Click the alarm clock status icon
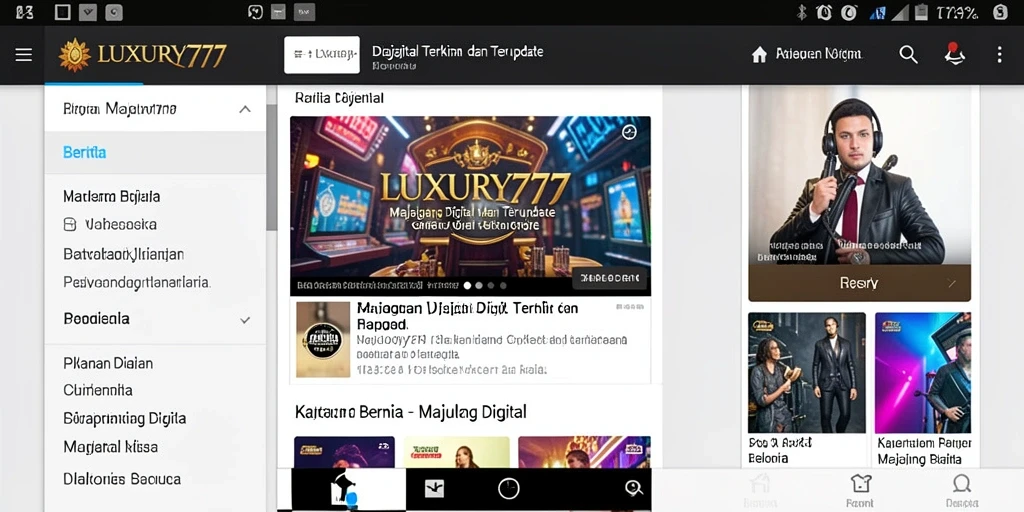This screenshot has height=512, width=1024. point(824,12)
